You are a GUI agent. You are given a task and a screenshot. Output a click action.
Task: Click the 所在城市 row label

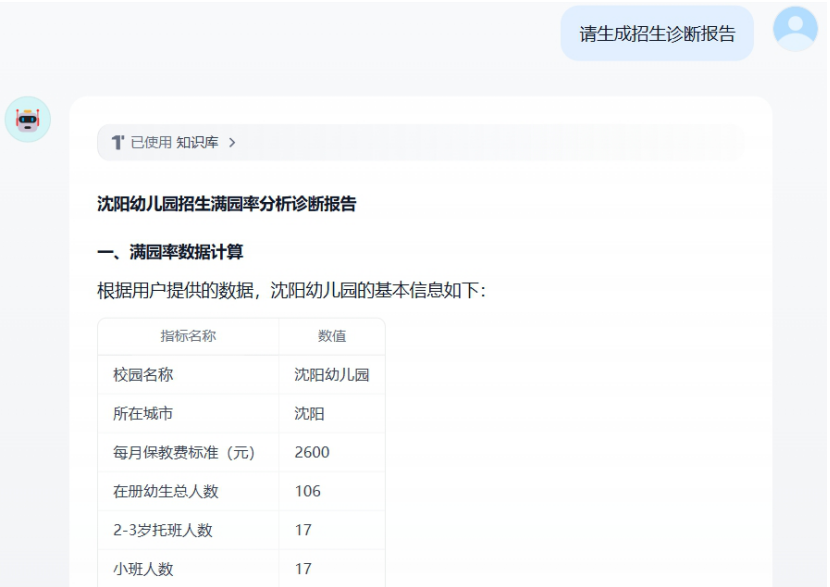tap(143, 414)
